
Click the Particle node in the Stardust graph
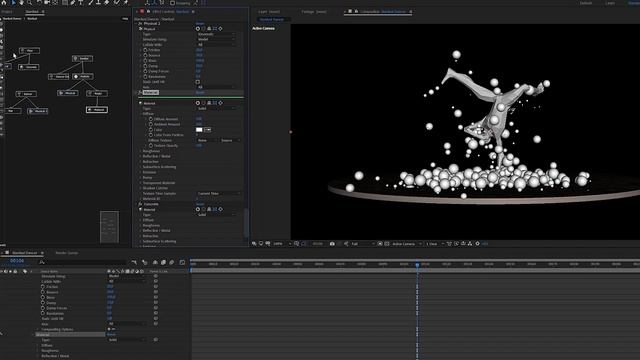coord(83,76)
